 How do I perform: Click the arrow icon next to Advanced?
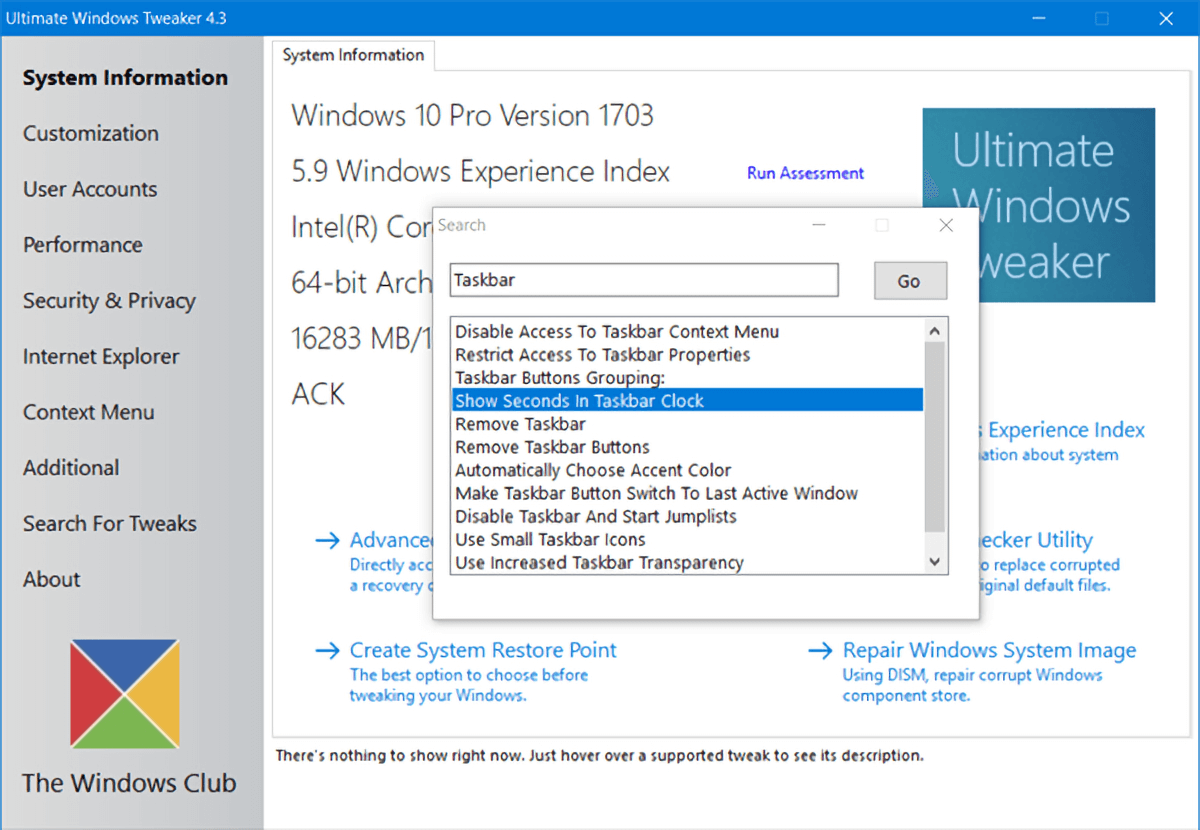327,541
